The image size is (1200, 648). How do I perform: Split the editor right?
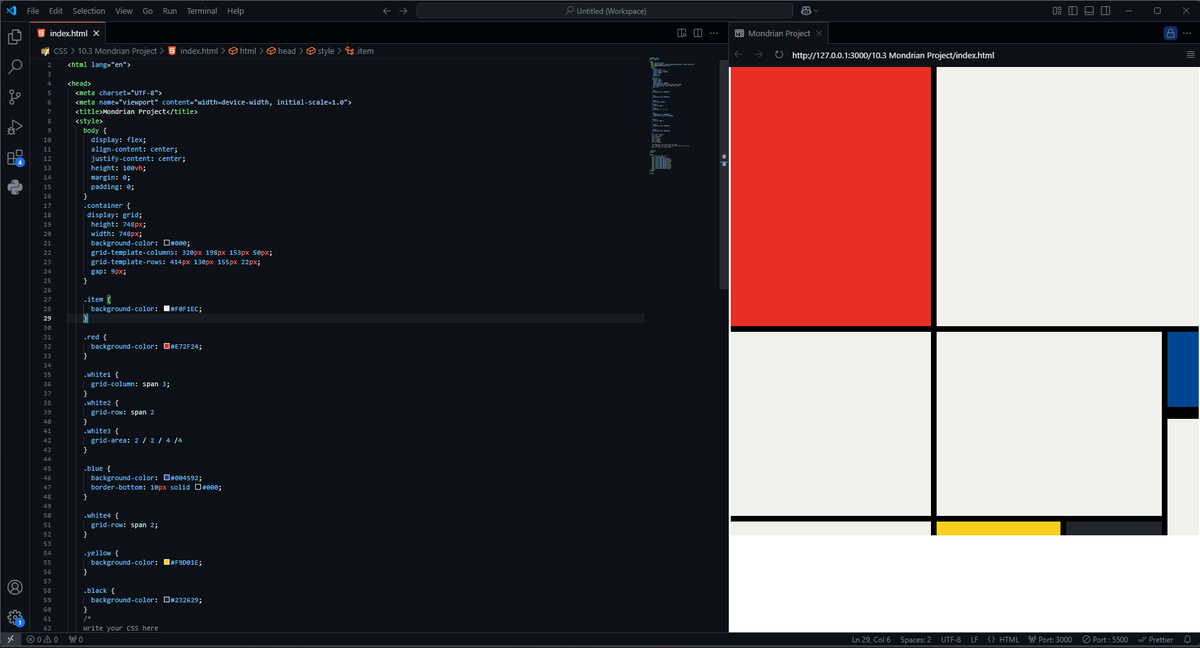pos(698,33)
